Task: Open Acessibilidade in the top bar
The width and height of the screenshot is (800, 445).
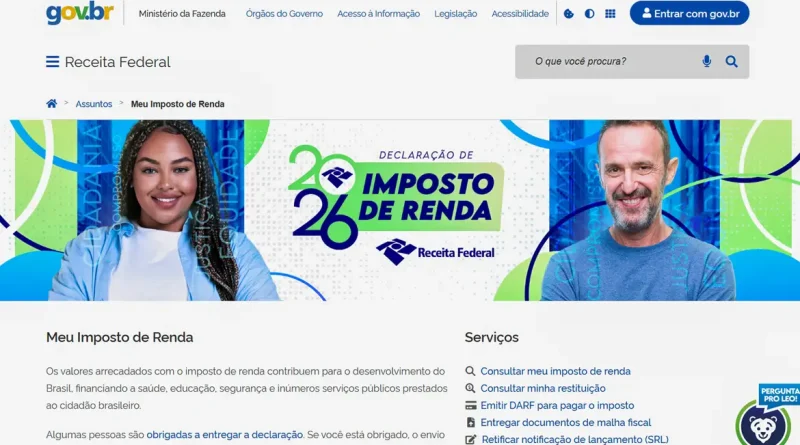Action: click(x=520, y=14)
